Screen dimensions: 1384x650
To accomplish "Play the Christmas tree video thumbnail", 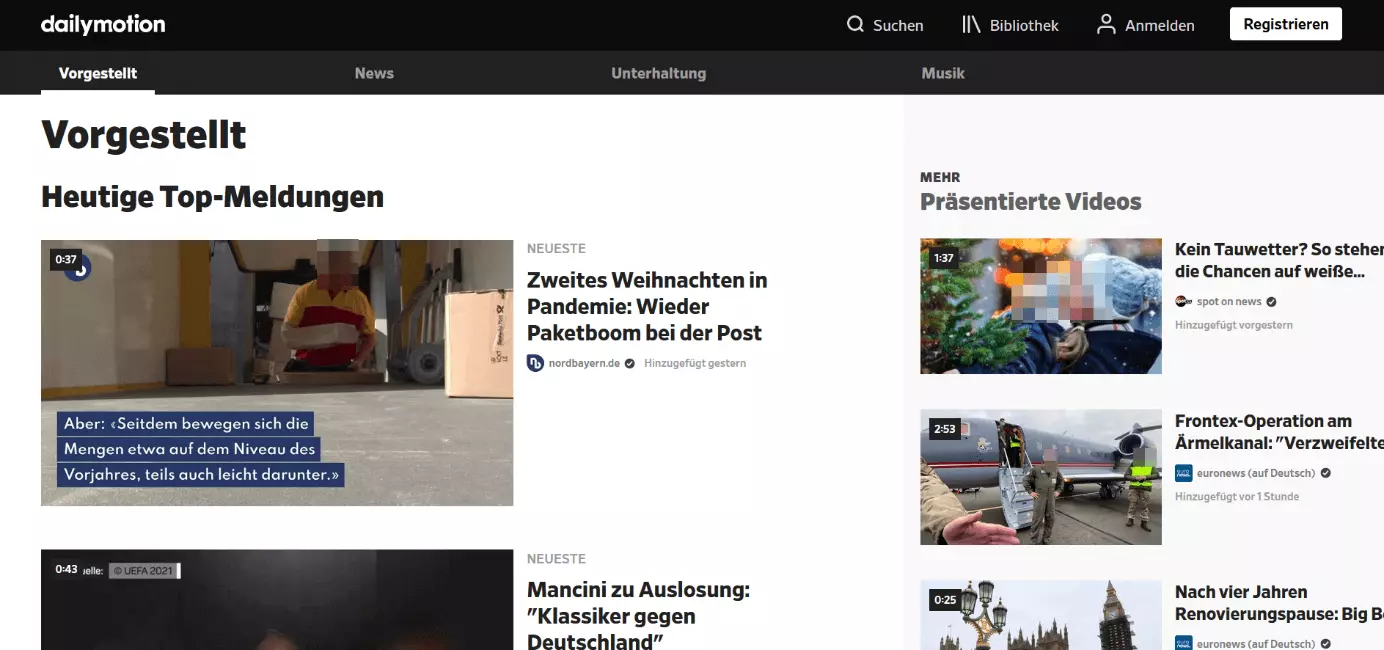I will 1040,306.
